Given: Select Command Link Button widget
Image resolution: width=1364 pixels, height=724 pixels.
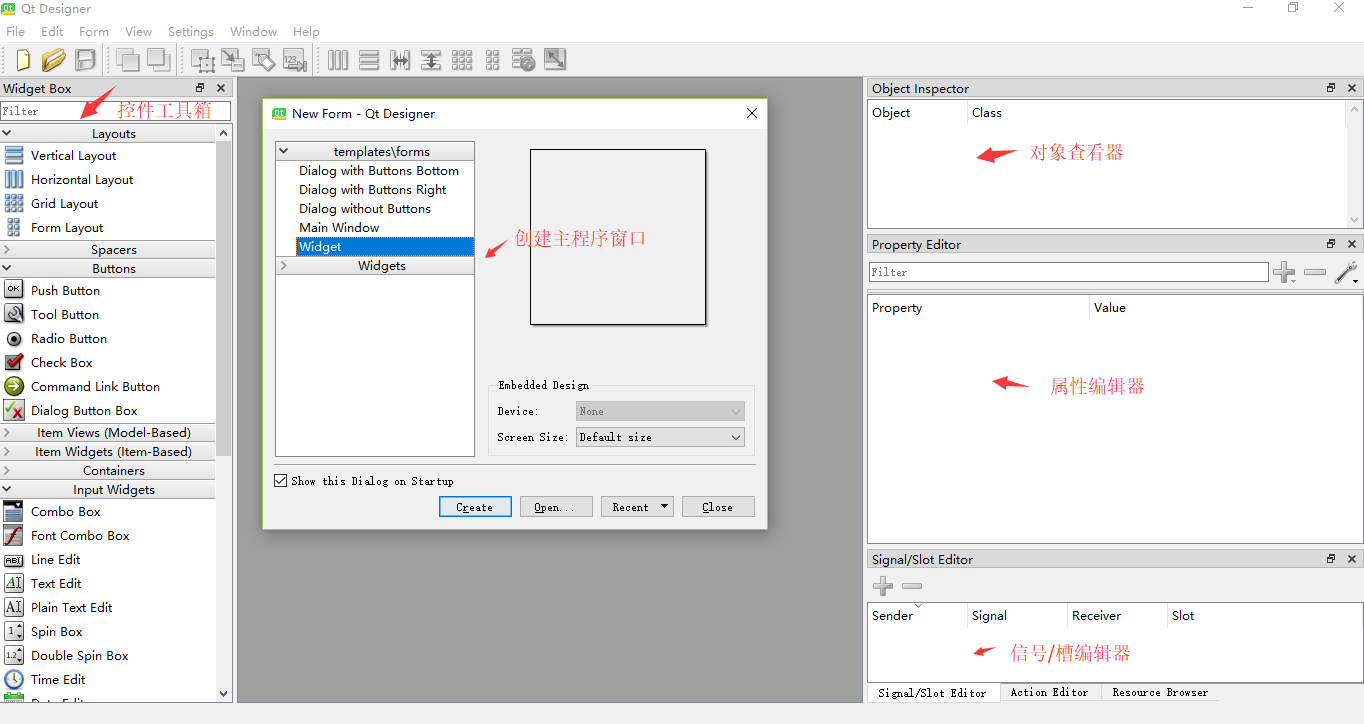Looking at the screenshot, I should [95, 387].
